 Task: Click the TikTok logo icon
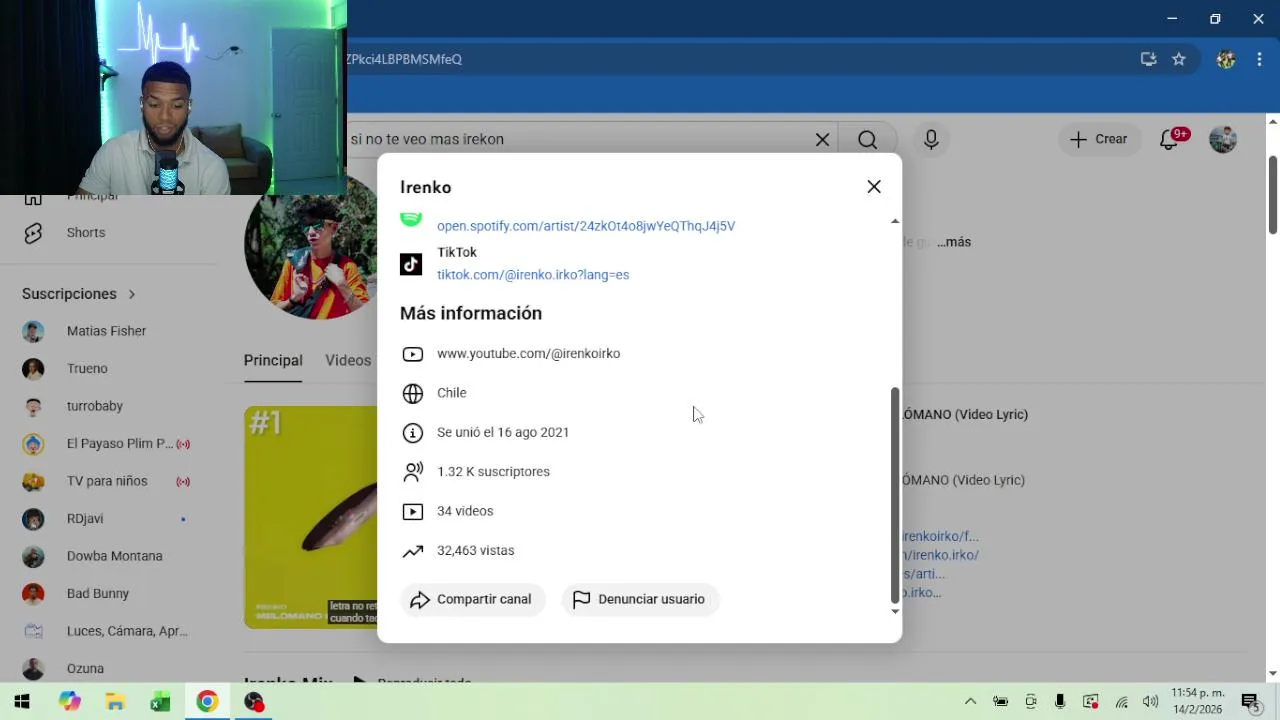(411, 264)
